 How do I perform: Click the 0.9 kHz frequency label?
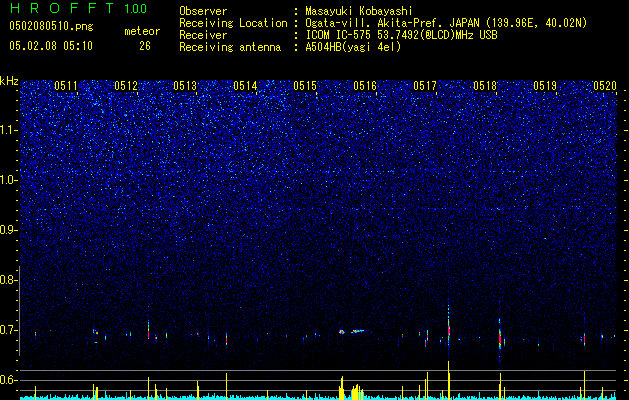[8, 230]
